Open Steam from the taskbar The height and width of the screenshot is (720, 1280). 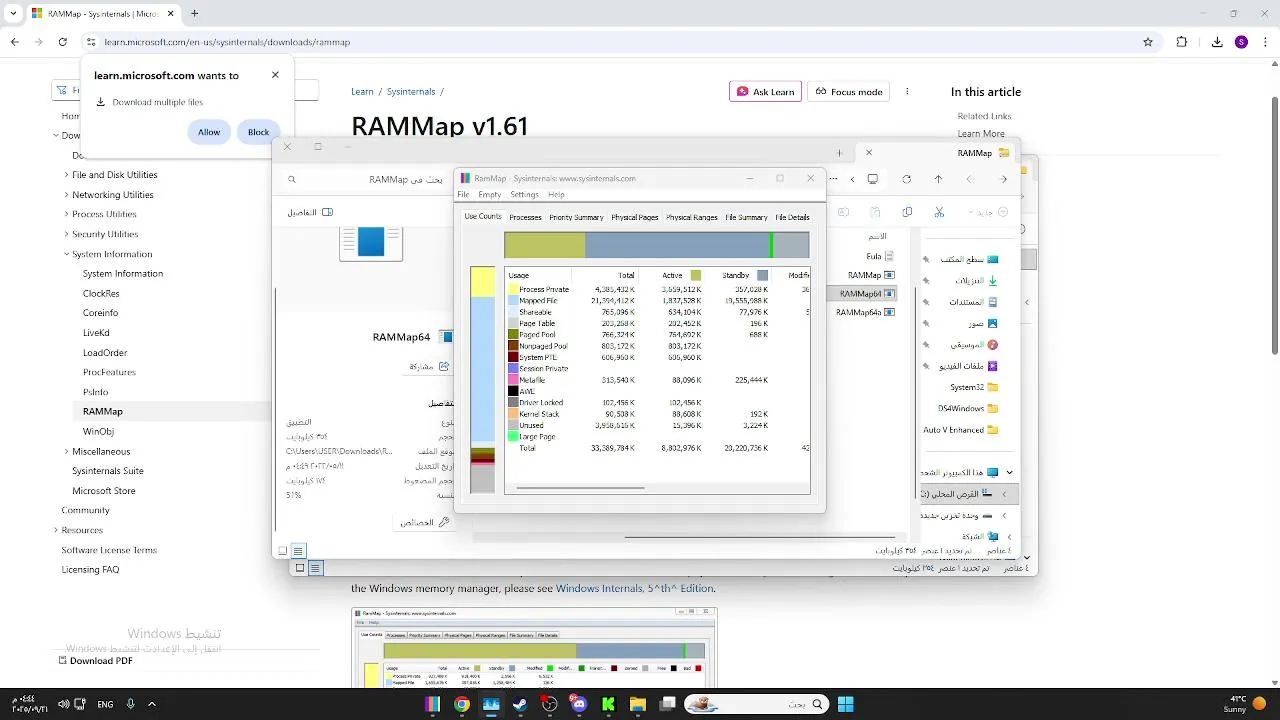(520, 704)
